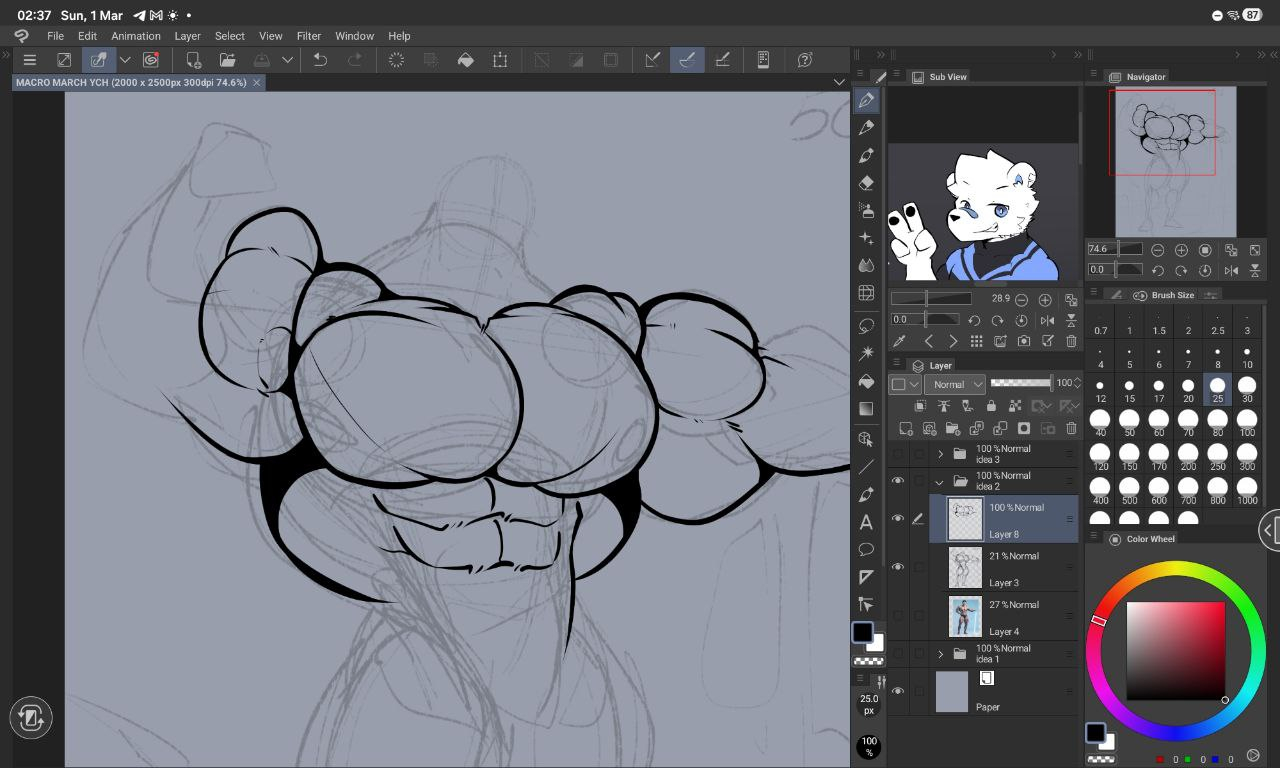Image resolution: width=1280 pixels, height=768 pixels.
Task: Select the Fill bucket tool
Action: click(x=866, y=381)
